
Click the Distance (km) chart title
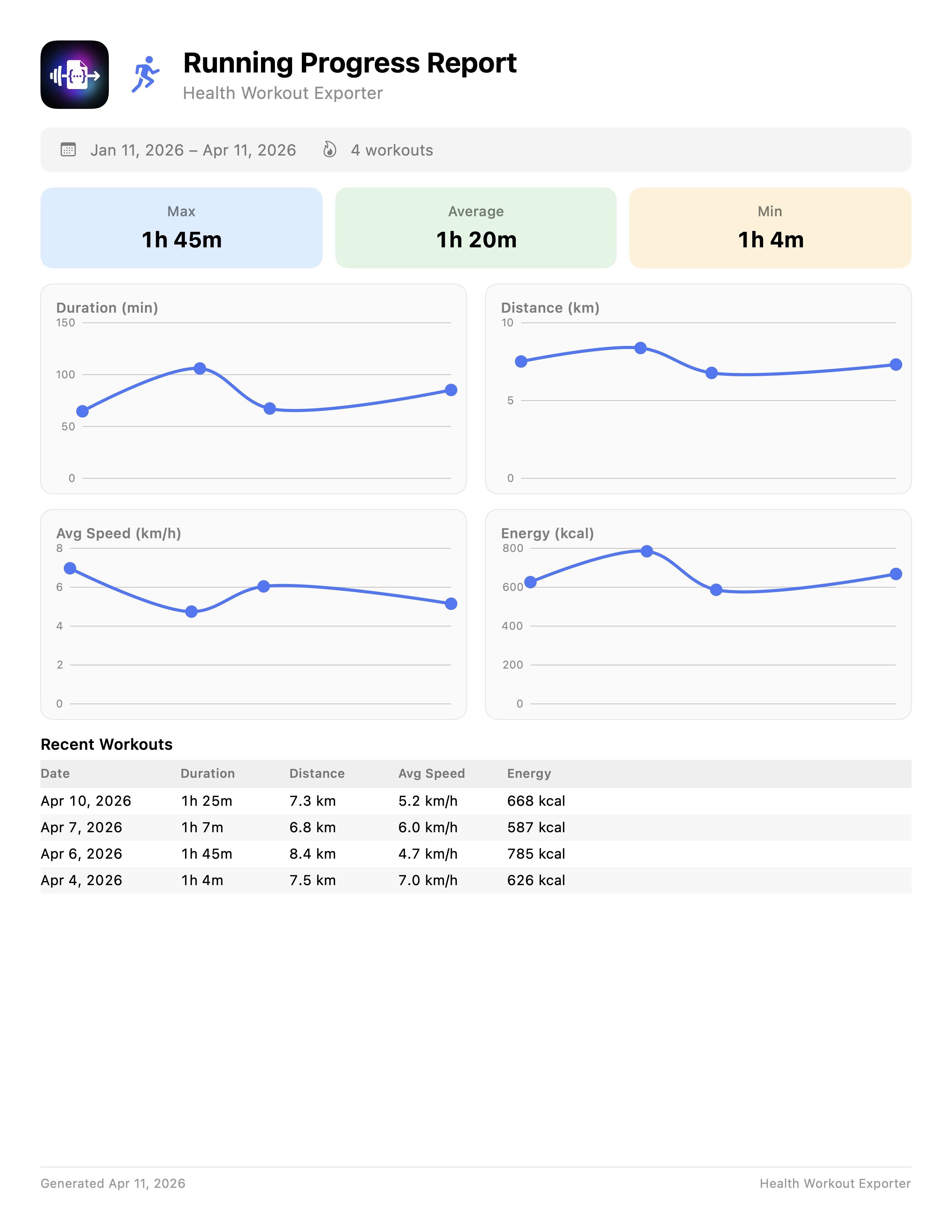tap(550, 308)
